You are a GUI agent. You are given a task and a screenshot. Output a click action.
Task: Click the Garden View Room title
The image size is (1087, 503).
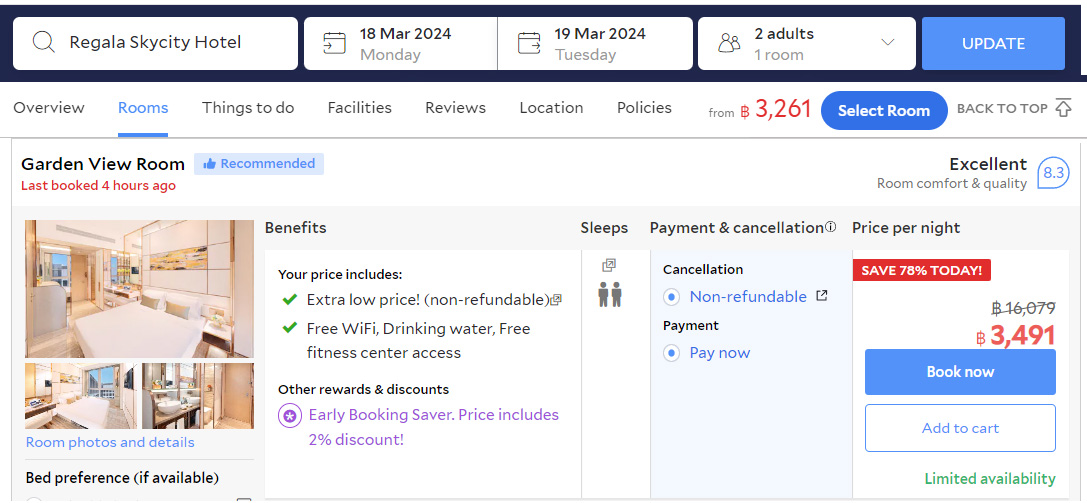103,164
